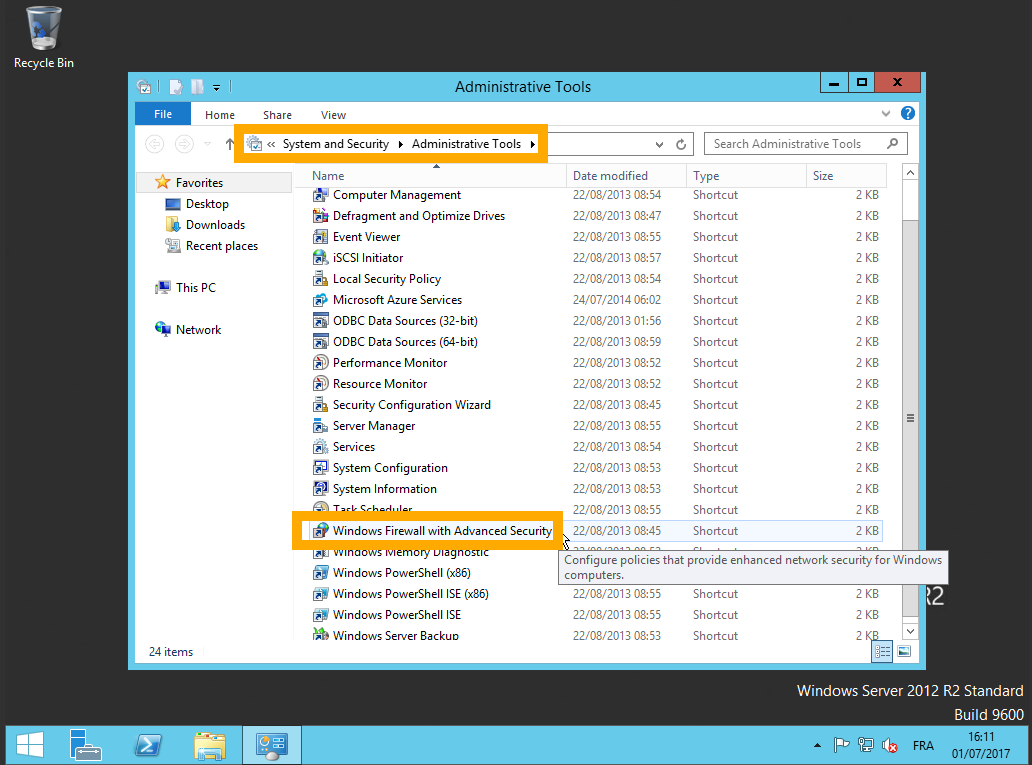Click the Search Administrative Tools field

[806, 144]
